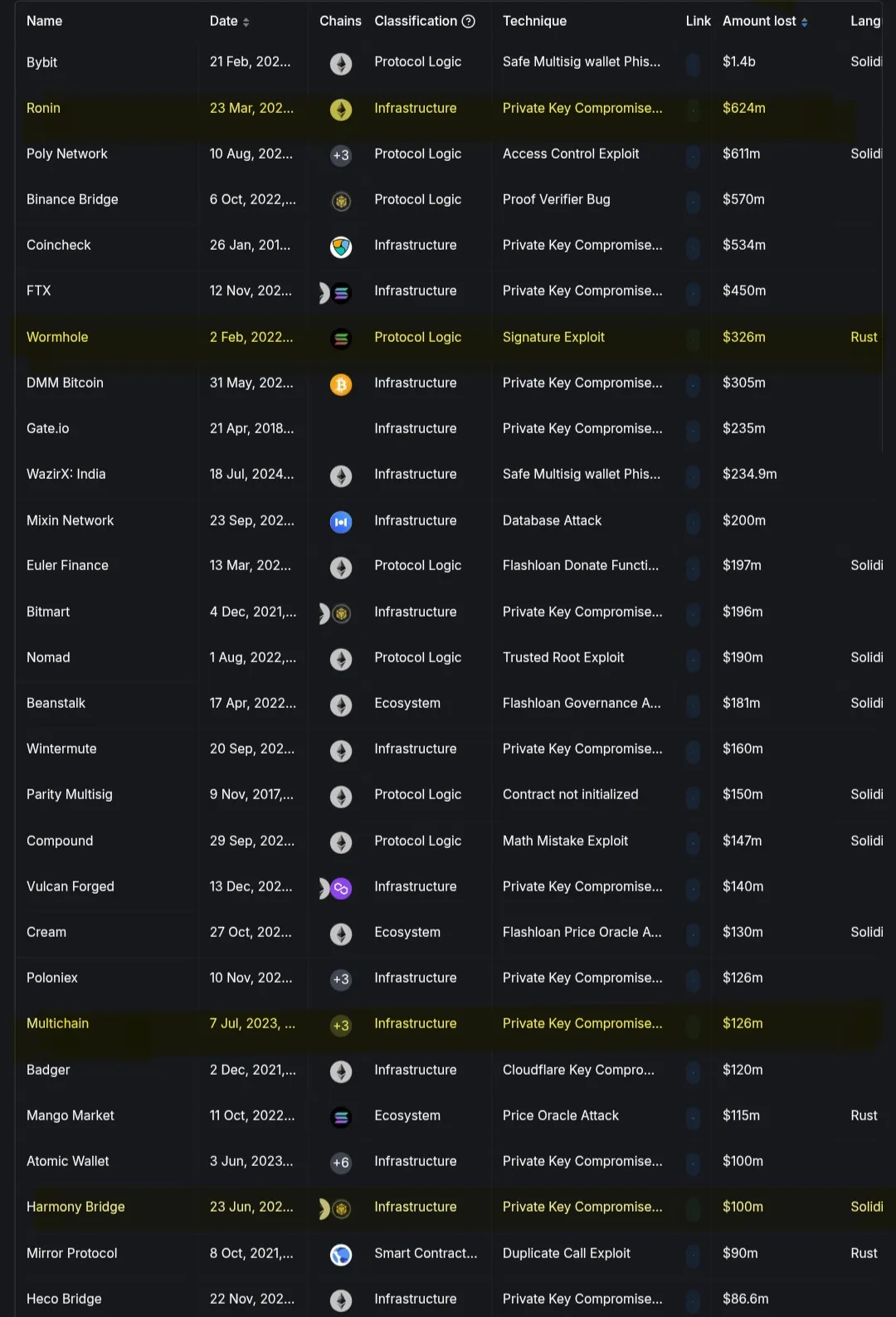Click the +3 chains badge for Poly Network
This screenshot has width=896, height=1317.
(x=341, y=155)
